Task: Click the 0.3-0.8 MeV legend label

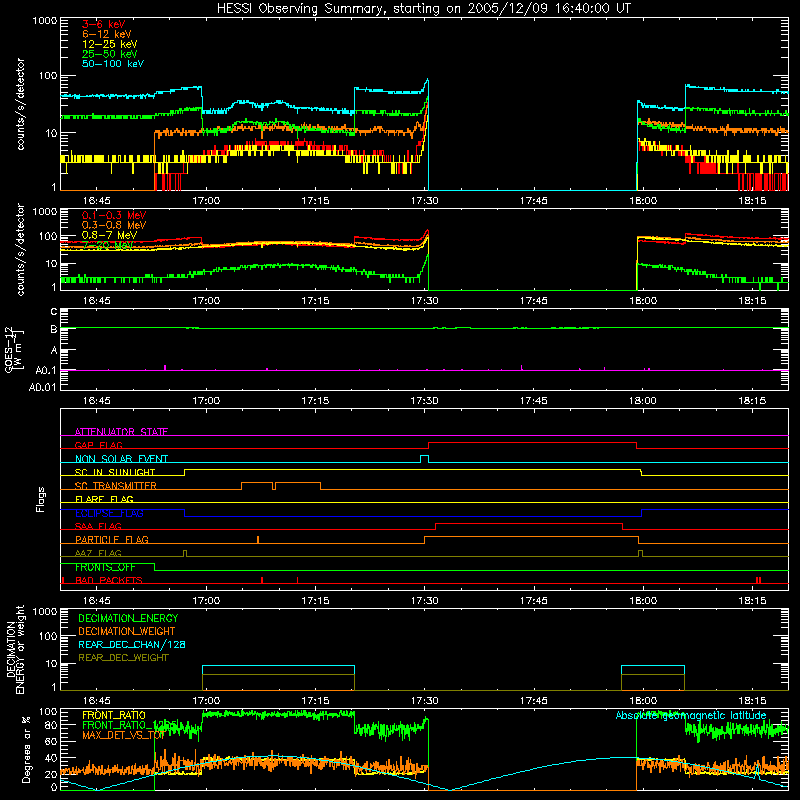Action: (114, 225)
